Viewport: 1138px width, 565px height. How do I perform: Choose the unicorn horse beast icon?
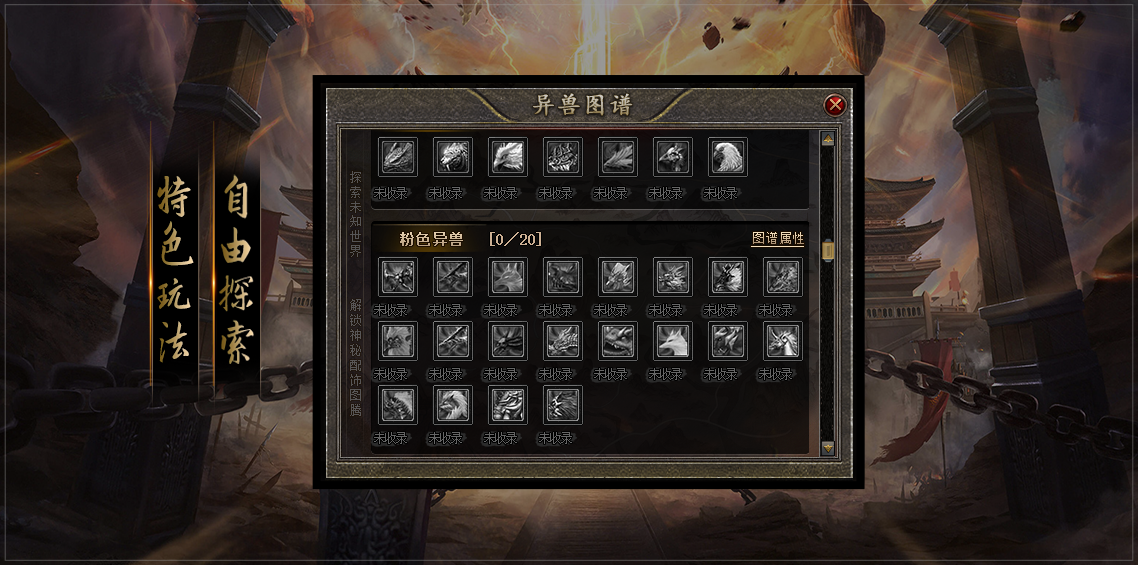[x=783, y=341]
